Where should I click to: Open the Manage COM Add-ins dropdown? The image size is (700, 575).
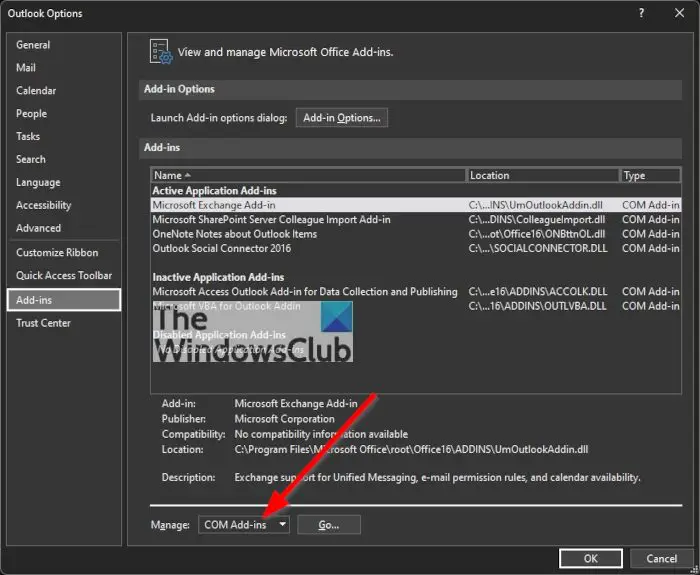244,525
